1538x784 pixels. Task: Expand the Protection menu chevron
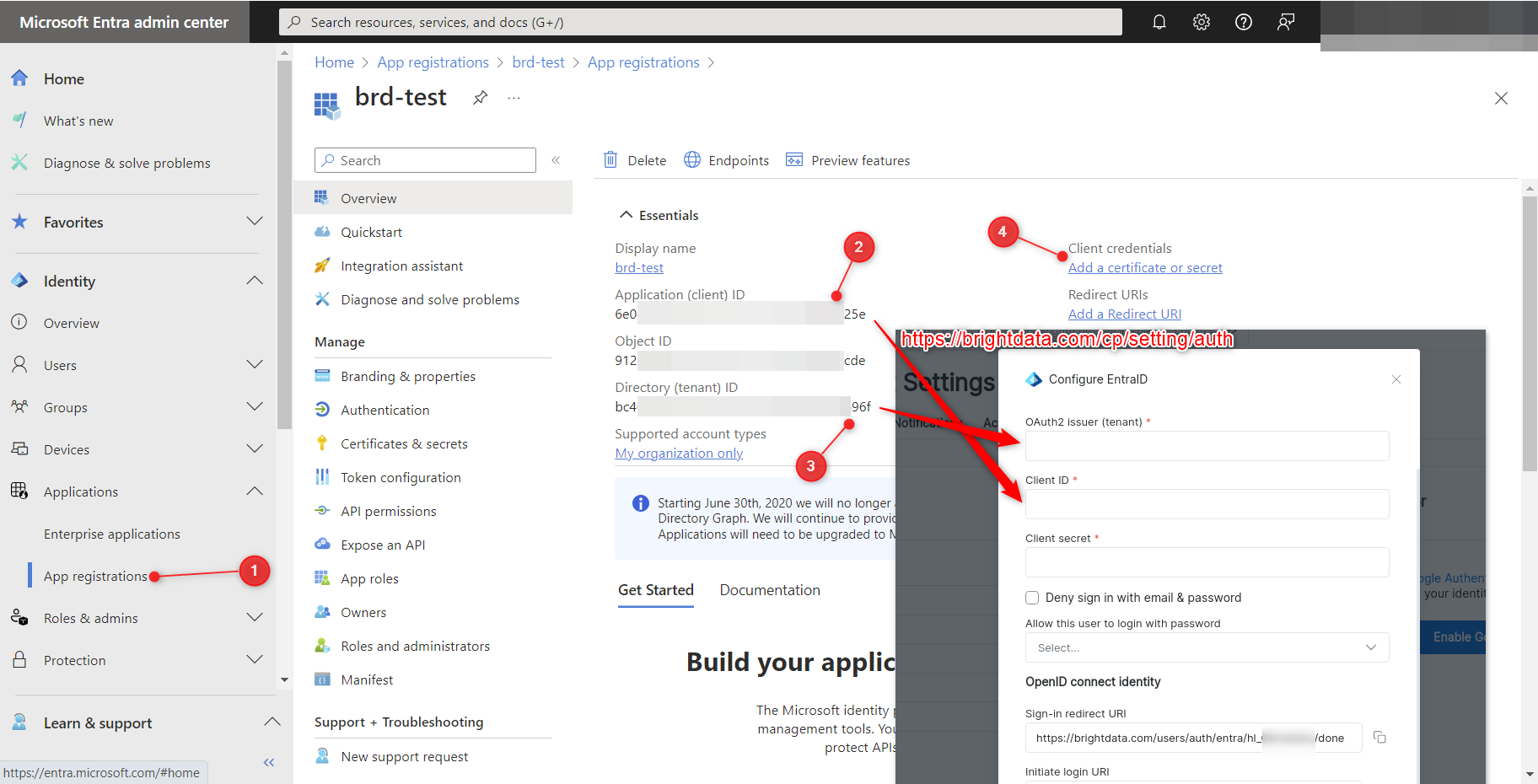[x=255, y=660]
